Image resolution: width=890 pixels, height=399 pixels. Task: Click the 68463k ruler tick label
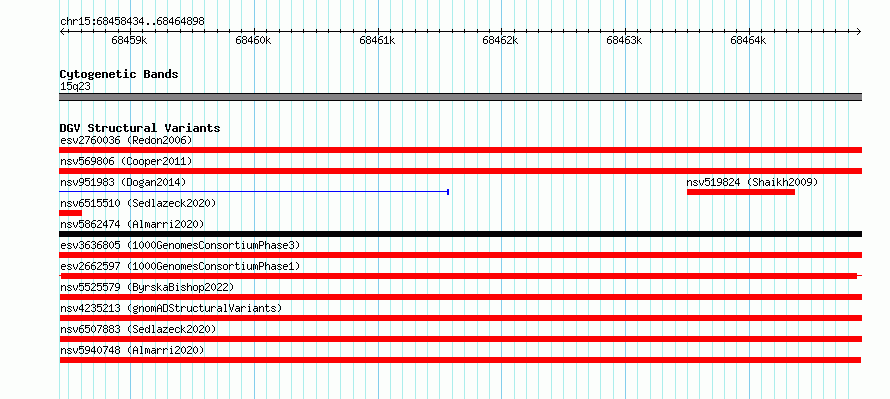click(625, 41)
